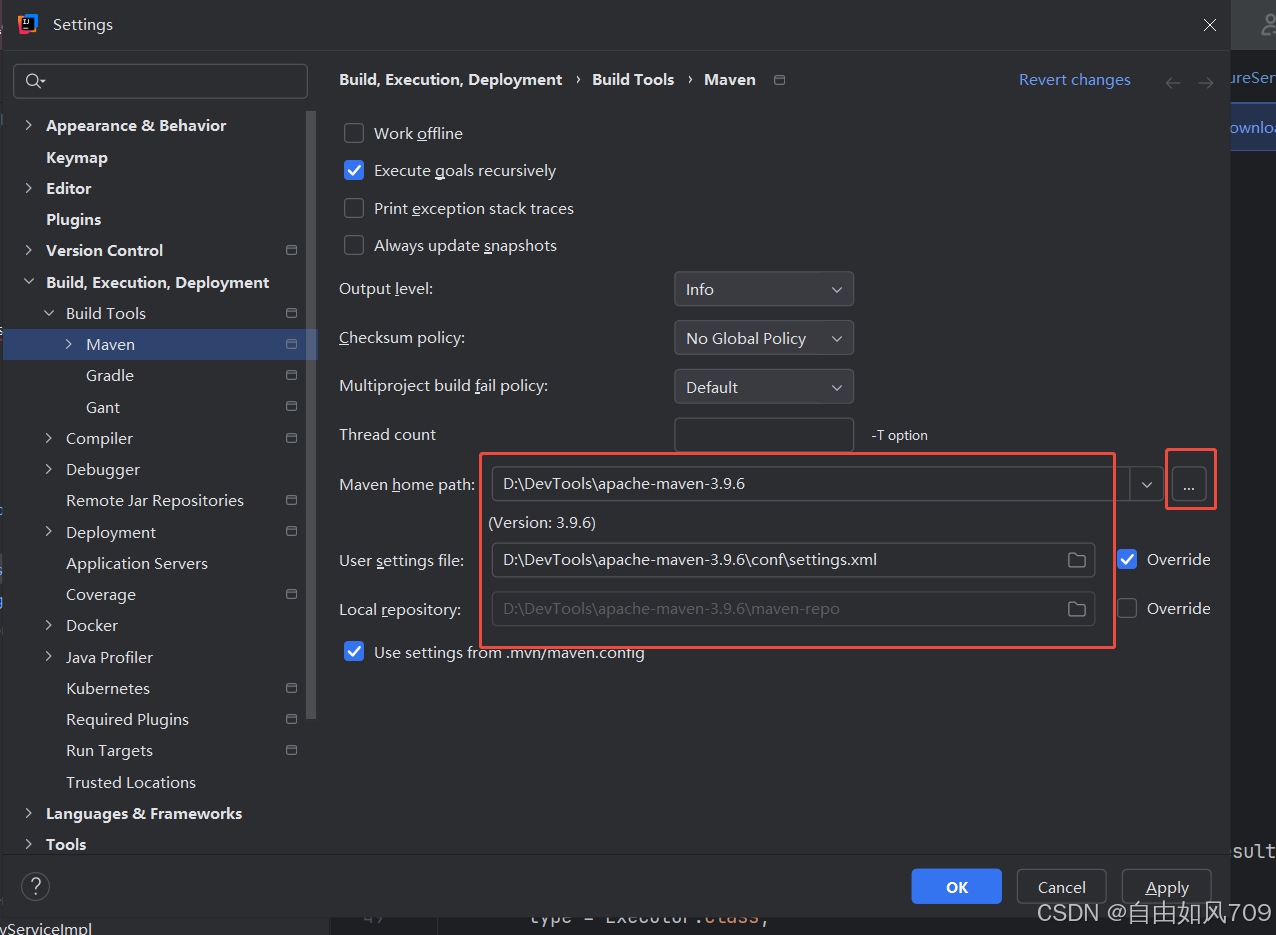Click the Apply button
The width and height of the screenshot is (1276, 935).
(x=1167, y=887)
